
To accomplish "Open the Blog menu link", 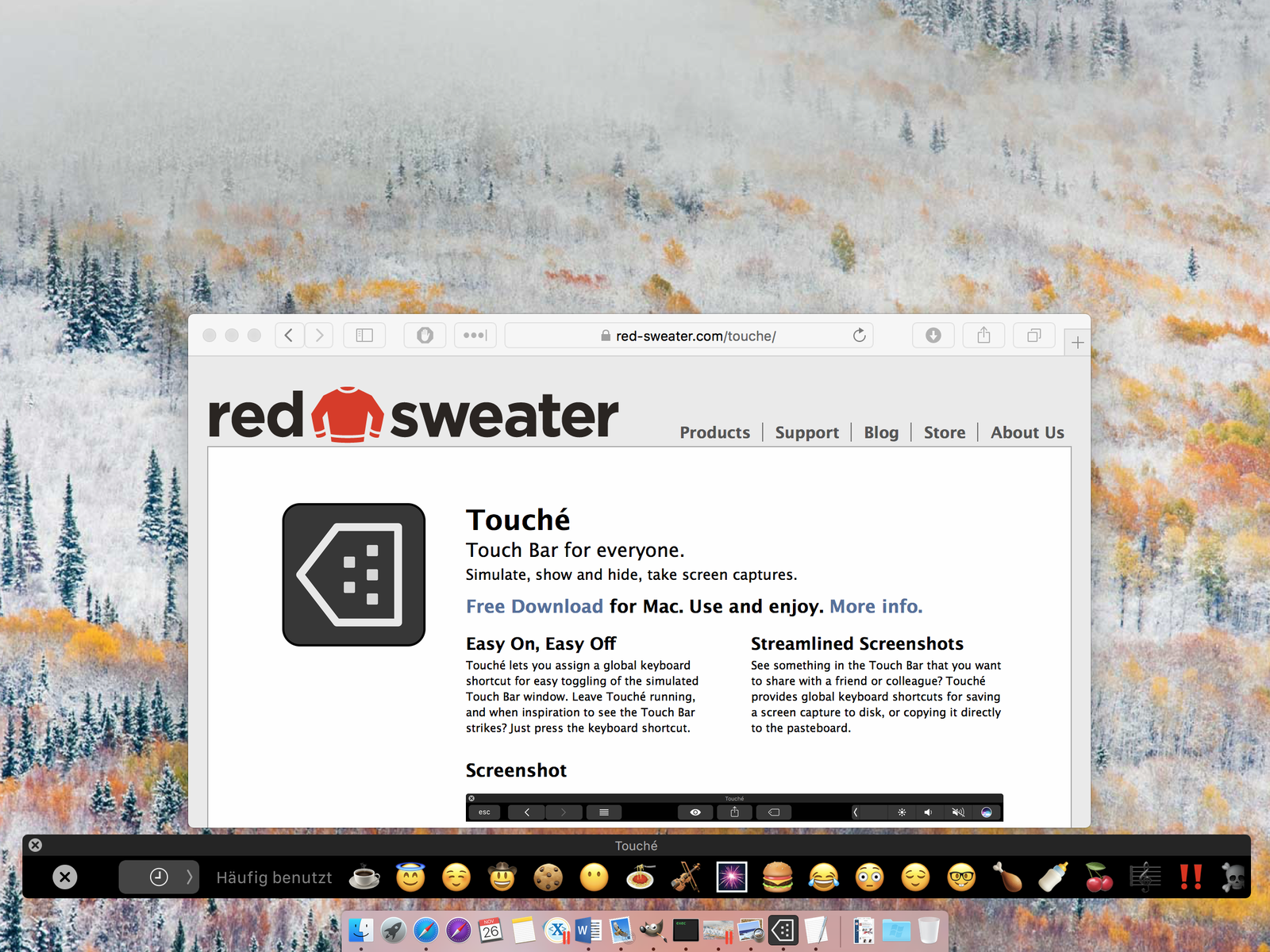I will point(881,432).
